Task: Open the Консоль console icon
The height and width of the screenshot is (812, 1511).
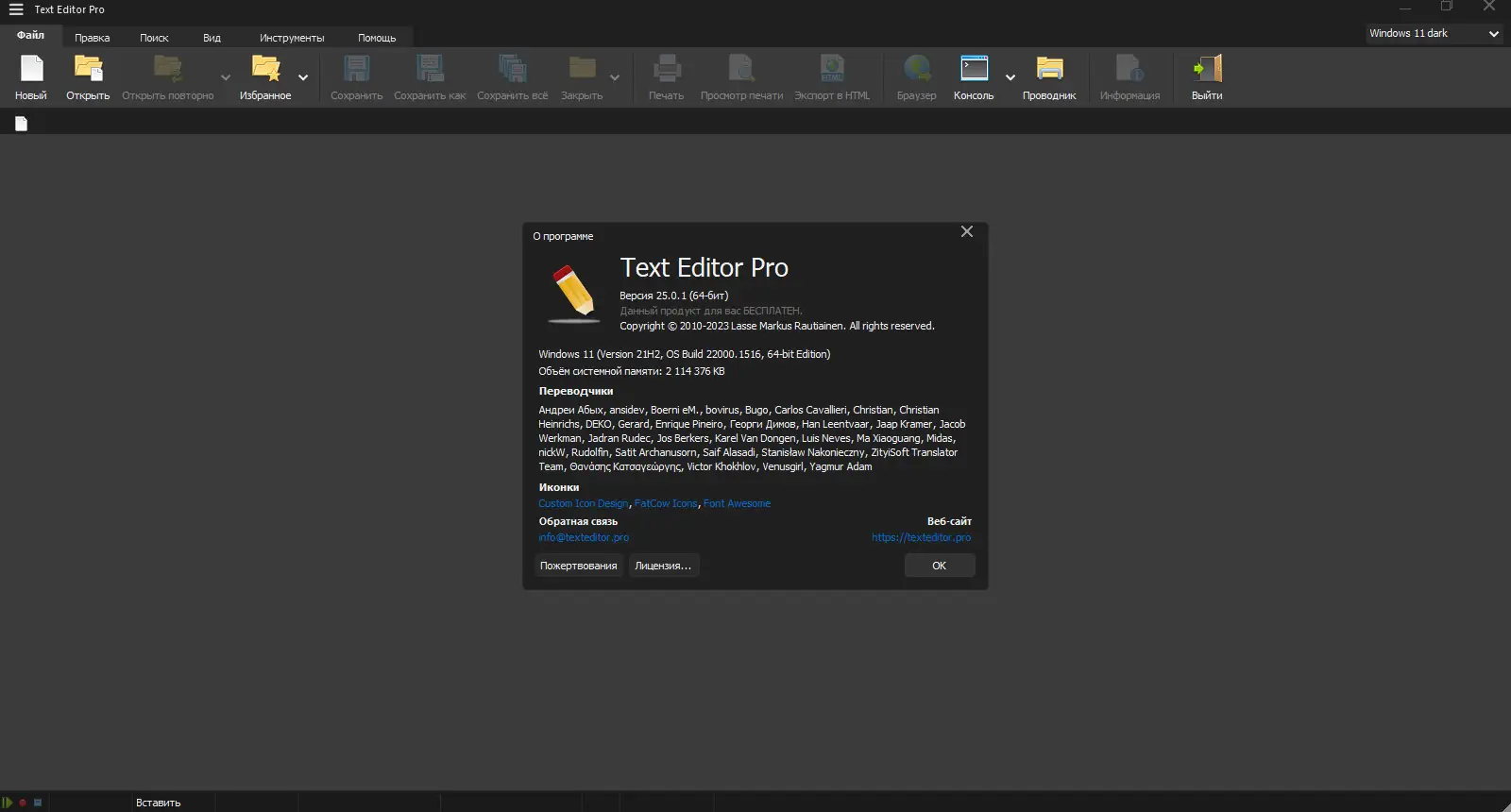Action: [974, 69]
